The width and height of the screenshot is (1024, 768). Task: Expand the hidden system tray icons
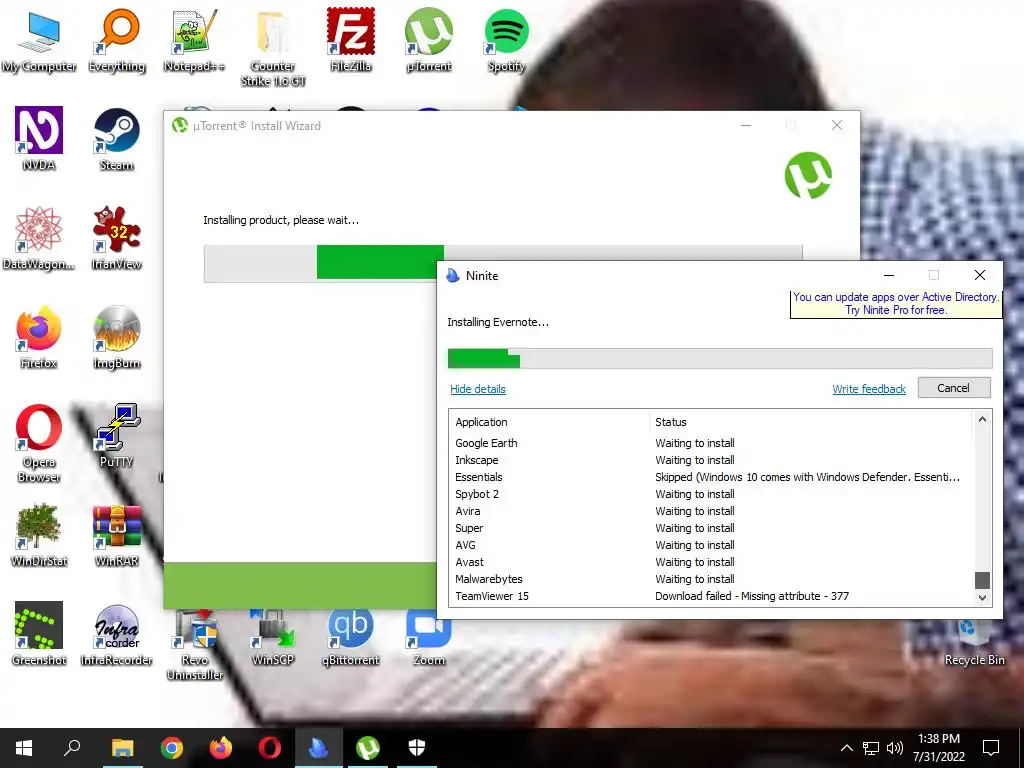(846, 748)
